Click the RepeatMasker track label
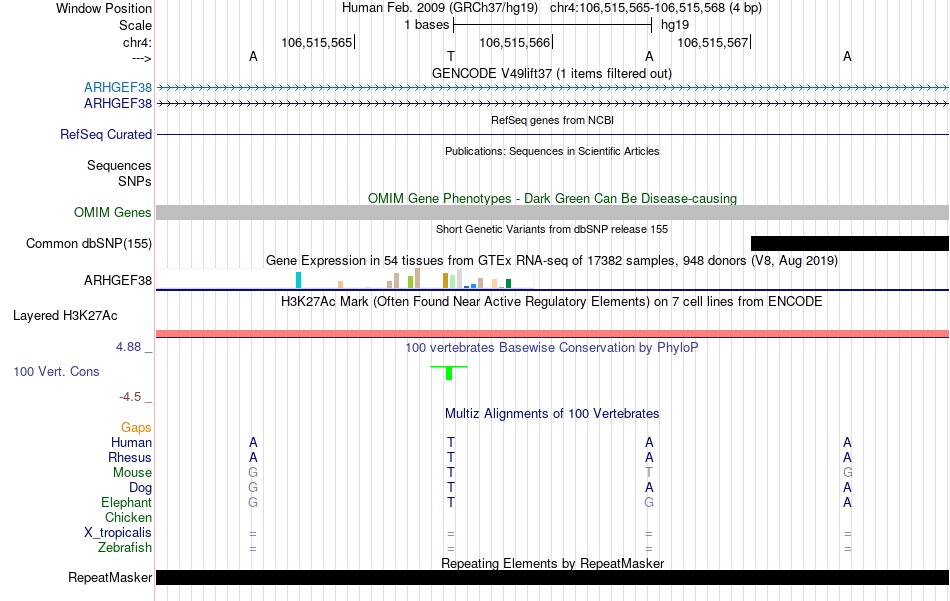This screenshot has height=601, width=950. [x=110, y=577]
